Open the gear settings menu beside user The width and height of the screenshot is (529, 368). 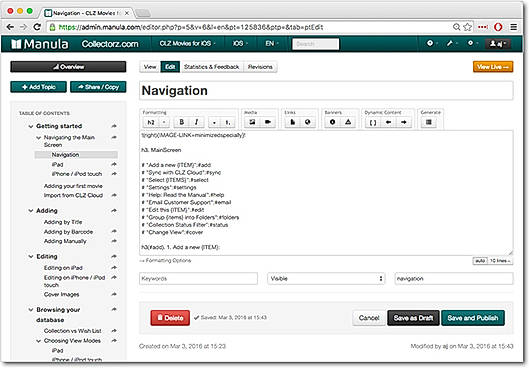472,43
